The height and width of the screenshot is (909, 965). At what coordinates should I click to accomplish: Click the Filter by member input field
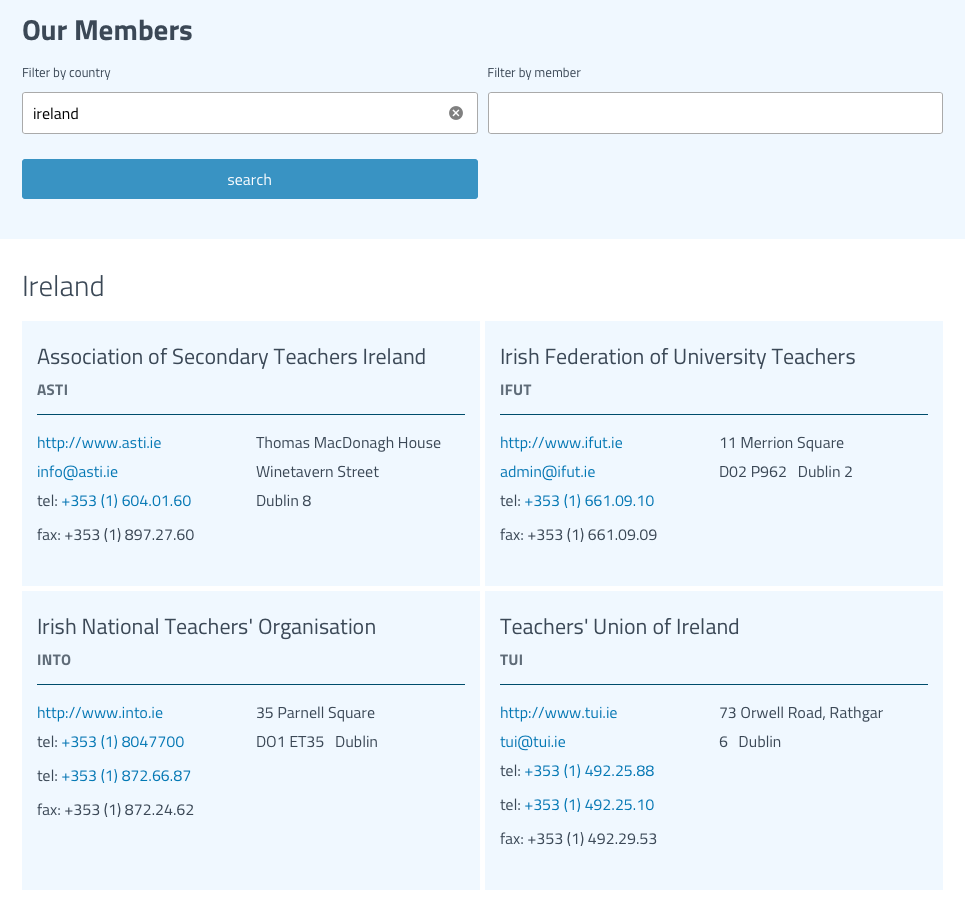pyautogui.click(x=715, y=113)
